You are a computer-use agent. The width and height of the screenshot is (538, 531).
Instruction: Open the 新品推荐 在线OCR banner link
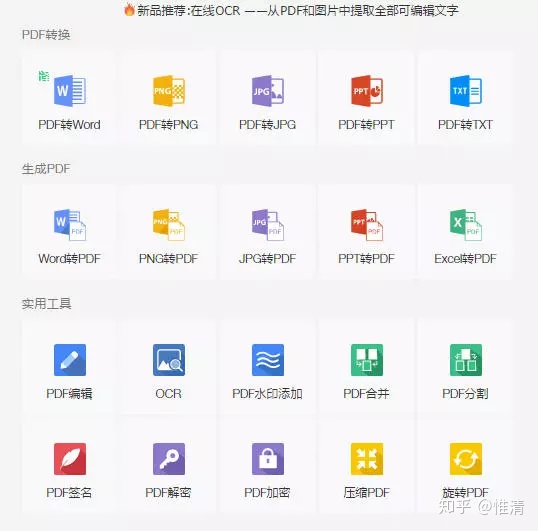[291, 10]
